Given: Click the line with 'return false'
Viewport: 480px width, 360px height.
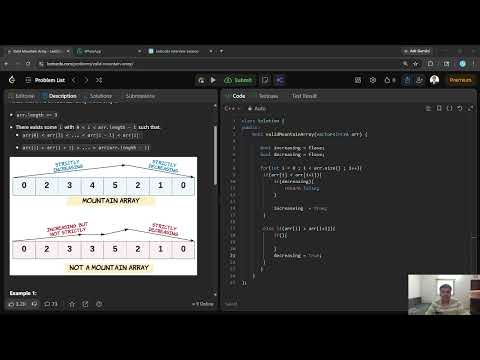Looking at the screenshot, I should (302, 188).
